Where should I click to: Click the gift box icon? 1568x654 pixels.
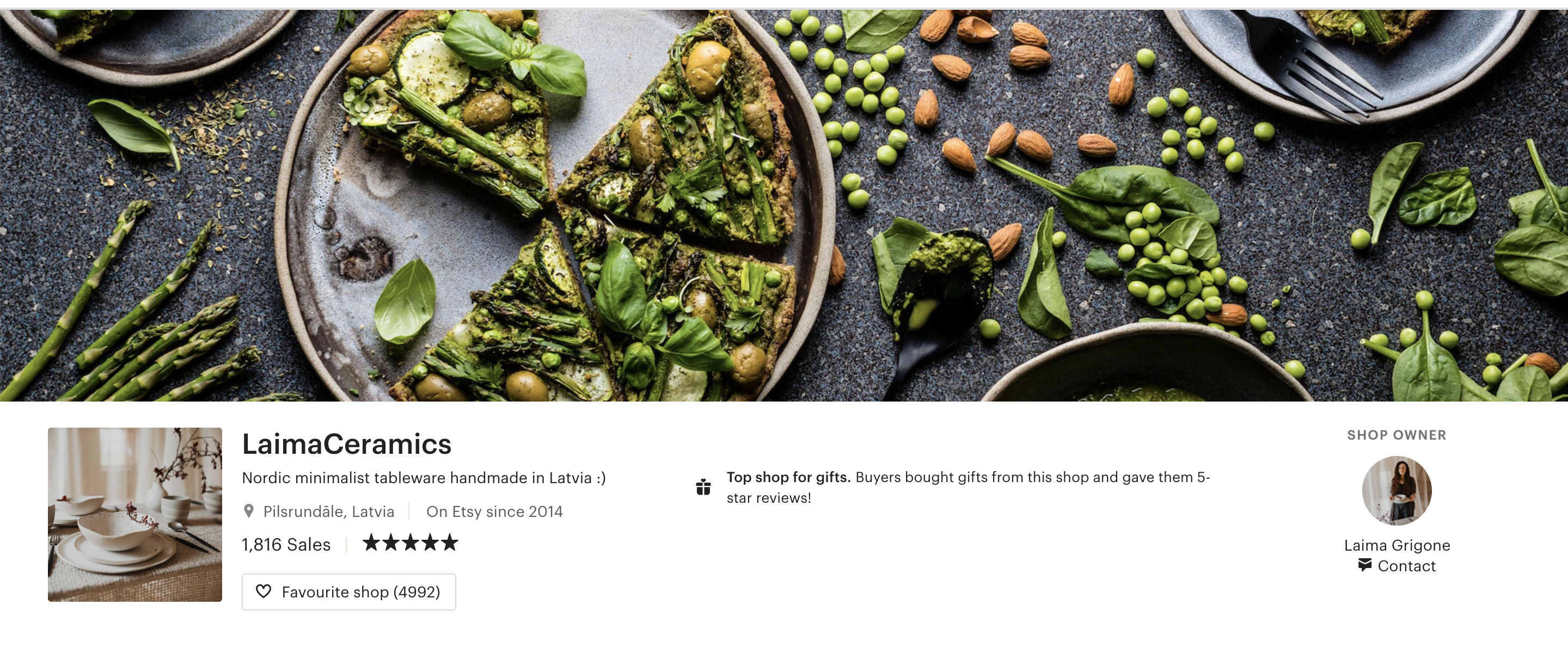[703, 487]
